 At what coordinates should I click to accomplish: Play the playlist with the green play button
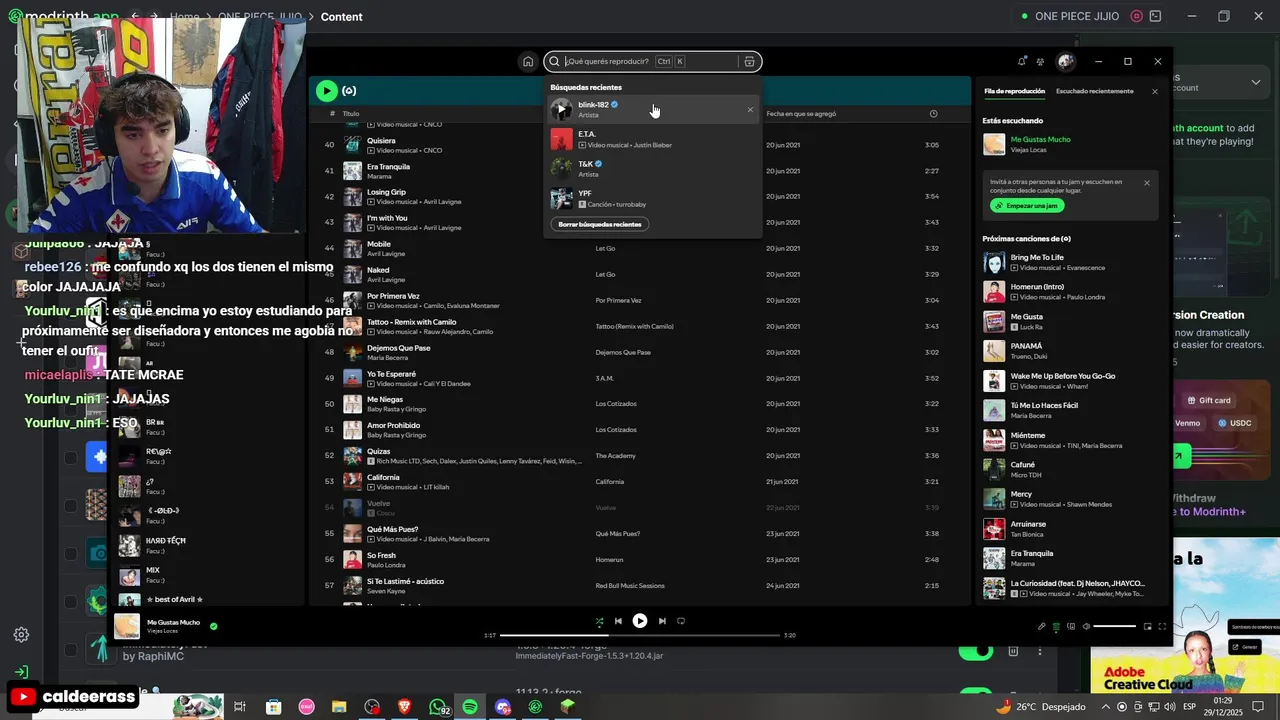click(326, 91)
